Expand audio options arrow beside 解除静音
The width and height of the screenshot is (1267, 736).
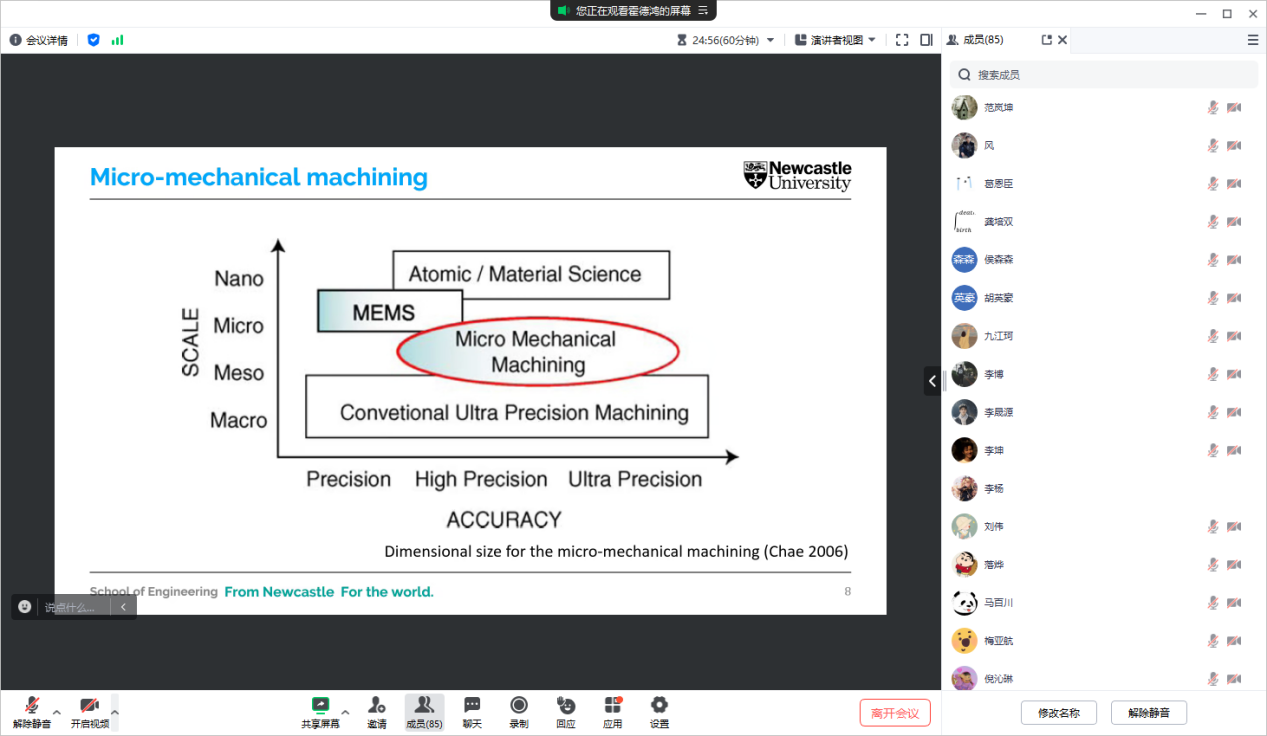(57, 713)
